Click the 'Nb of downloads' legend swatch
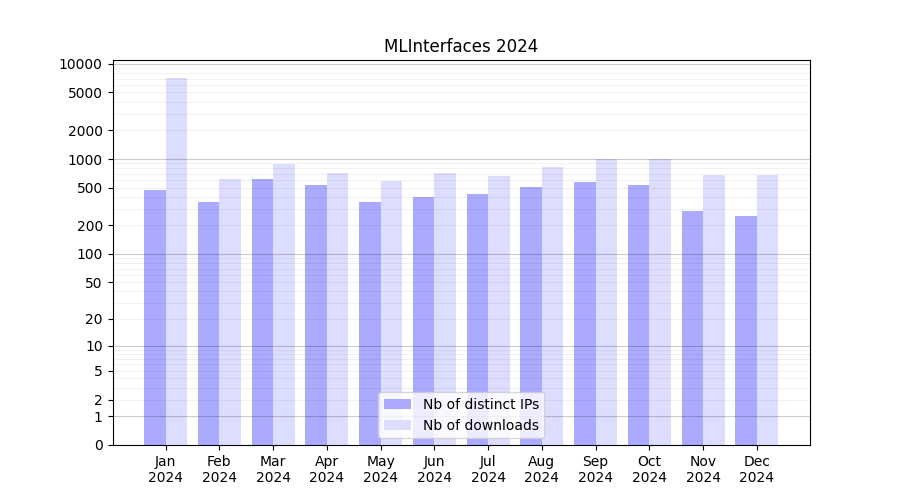 point(398,425)
